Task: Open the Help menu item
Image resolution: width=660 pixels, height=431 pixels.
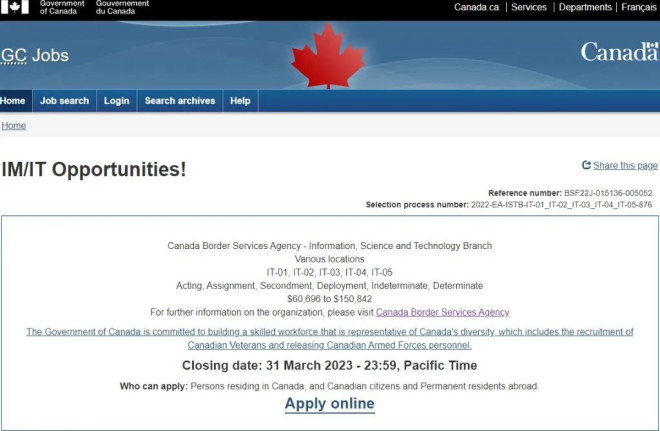Action: coord(240,101)
